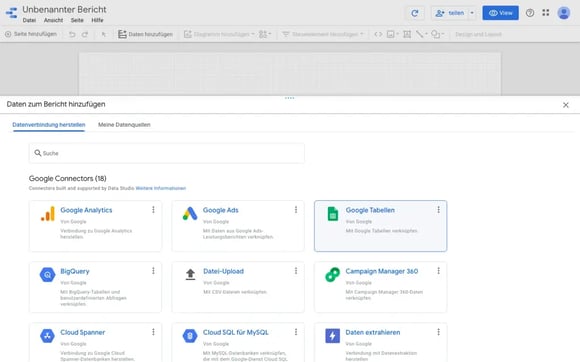Click Seite hinzufügen in toolbar
Screen dimensions: 580x362
(x=31, y=34)
